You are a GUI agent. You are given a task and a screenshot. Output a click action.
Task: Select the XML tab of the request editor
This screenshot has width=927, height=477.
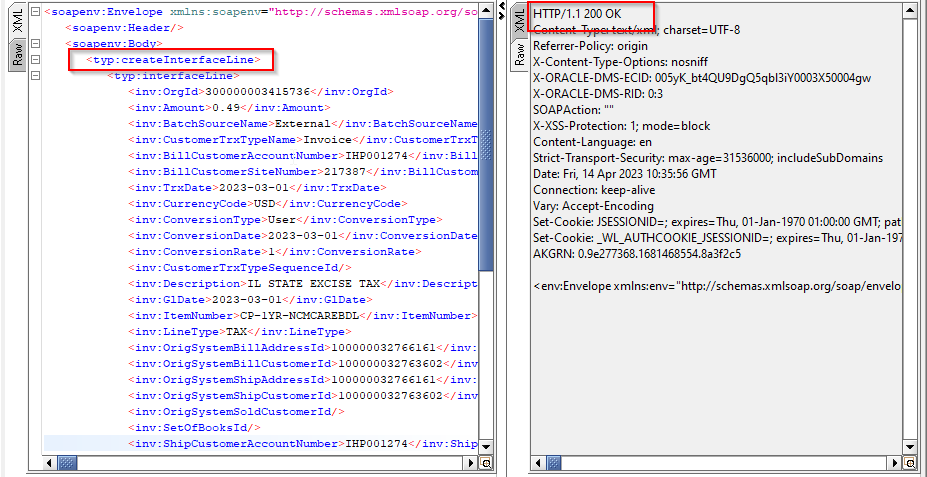point(17,22)
